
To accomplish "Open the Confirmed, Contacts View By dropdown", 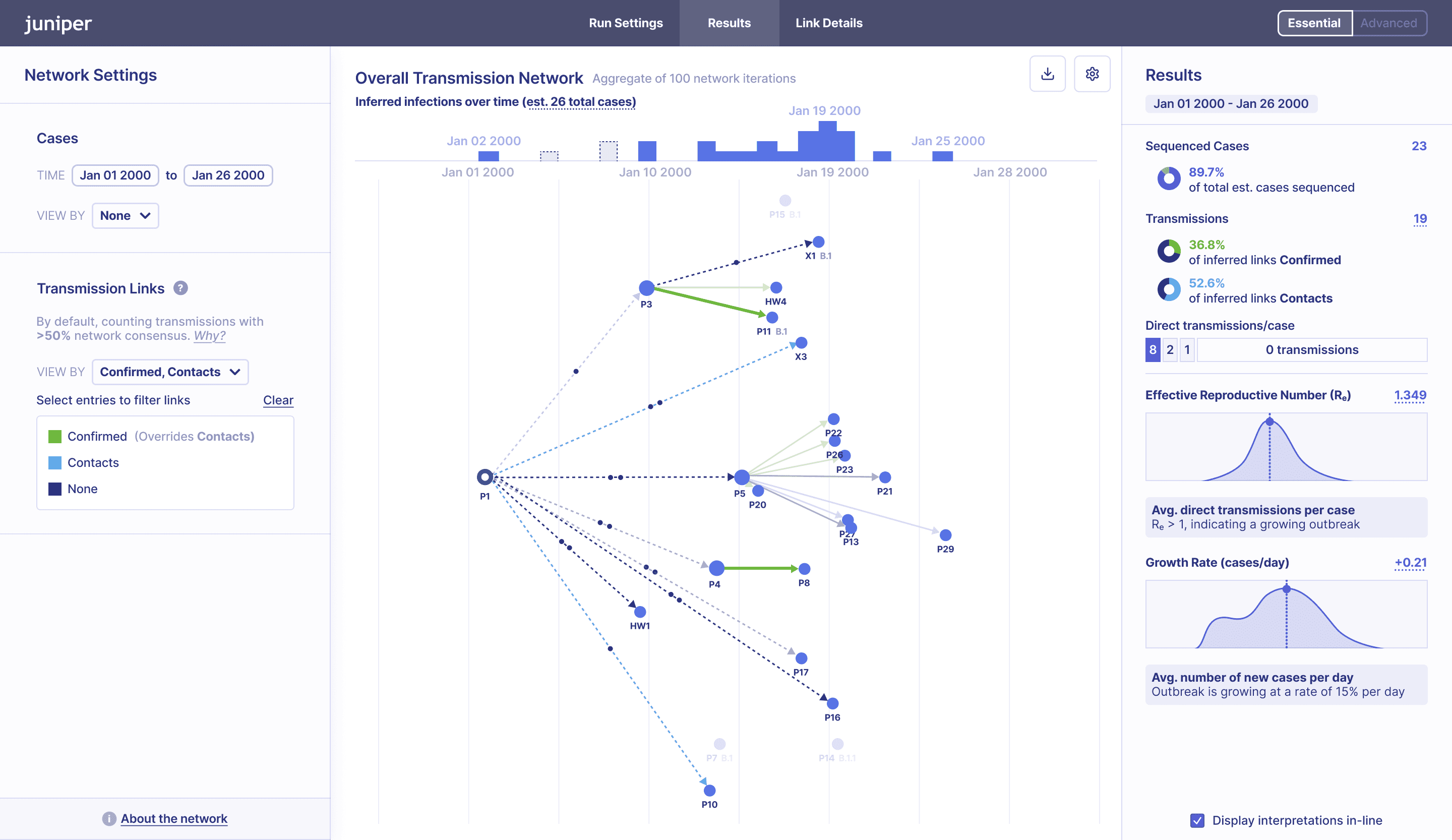I will [x=170, y=372].
